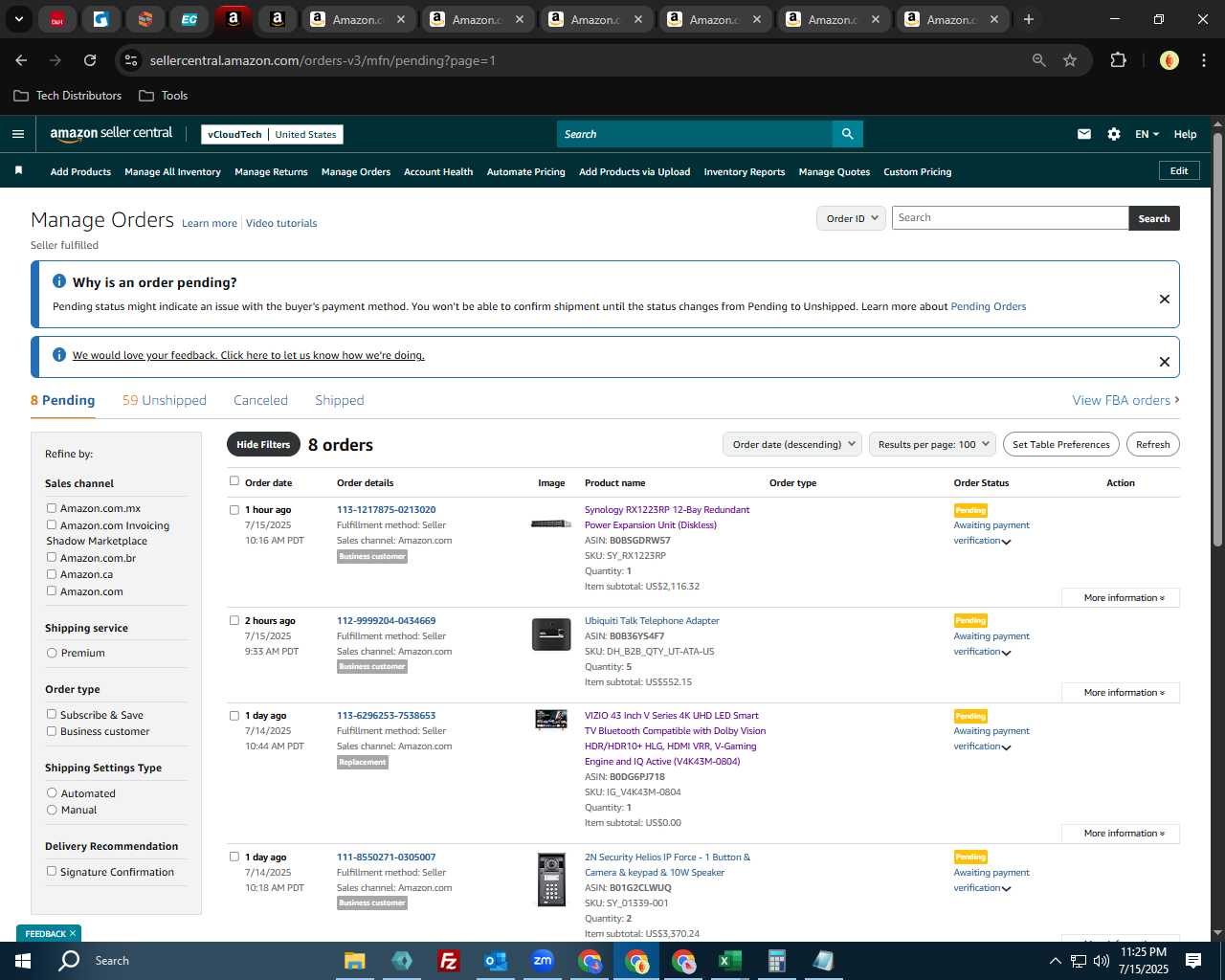Click Set Table Preferences button

1061,444
